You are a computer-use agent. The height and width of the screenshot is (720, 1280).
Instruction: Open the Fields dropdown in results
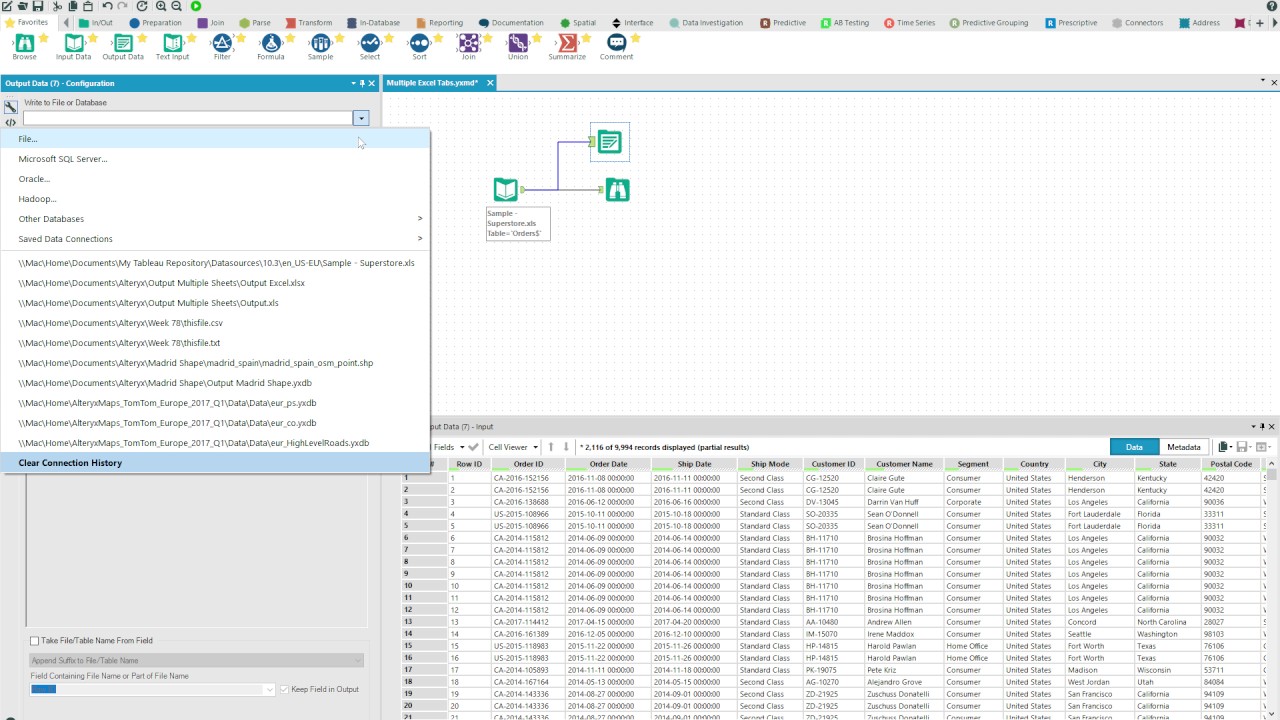448,447
